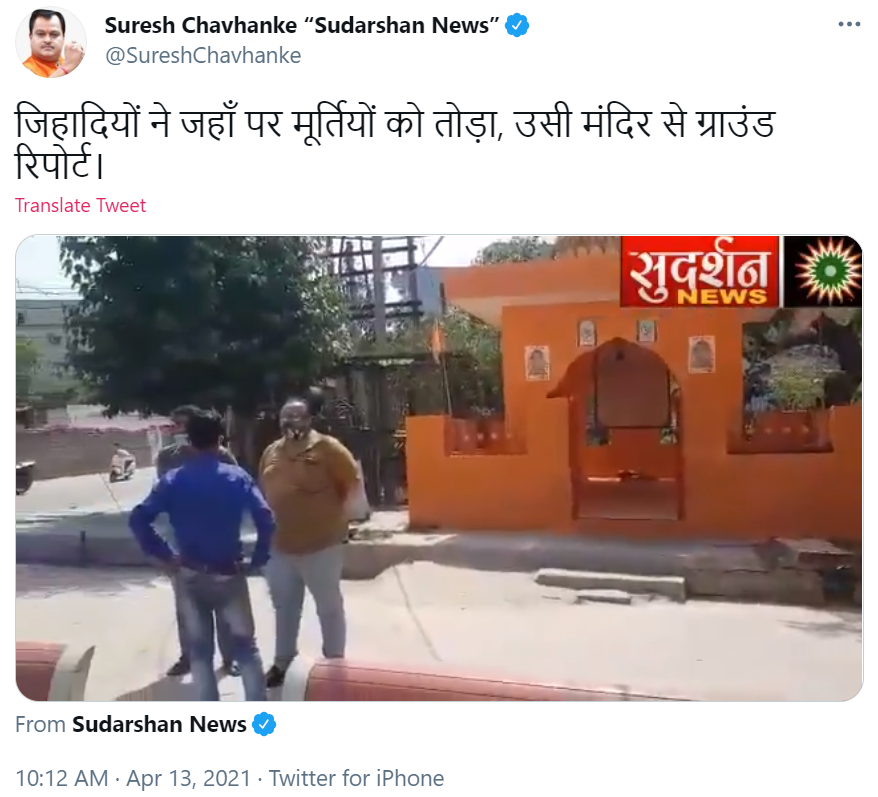The image size is (878, 797).
Task: Click the orange temple shrine in video
Action: tap(633, 414)
